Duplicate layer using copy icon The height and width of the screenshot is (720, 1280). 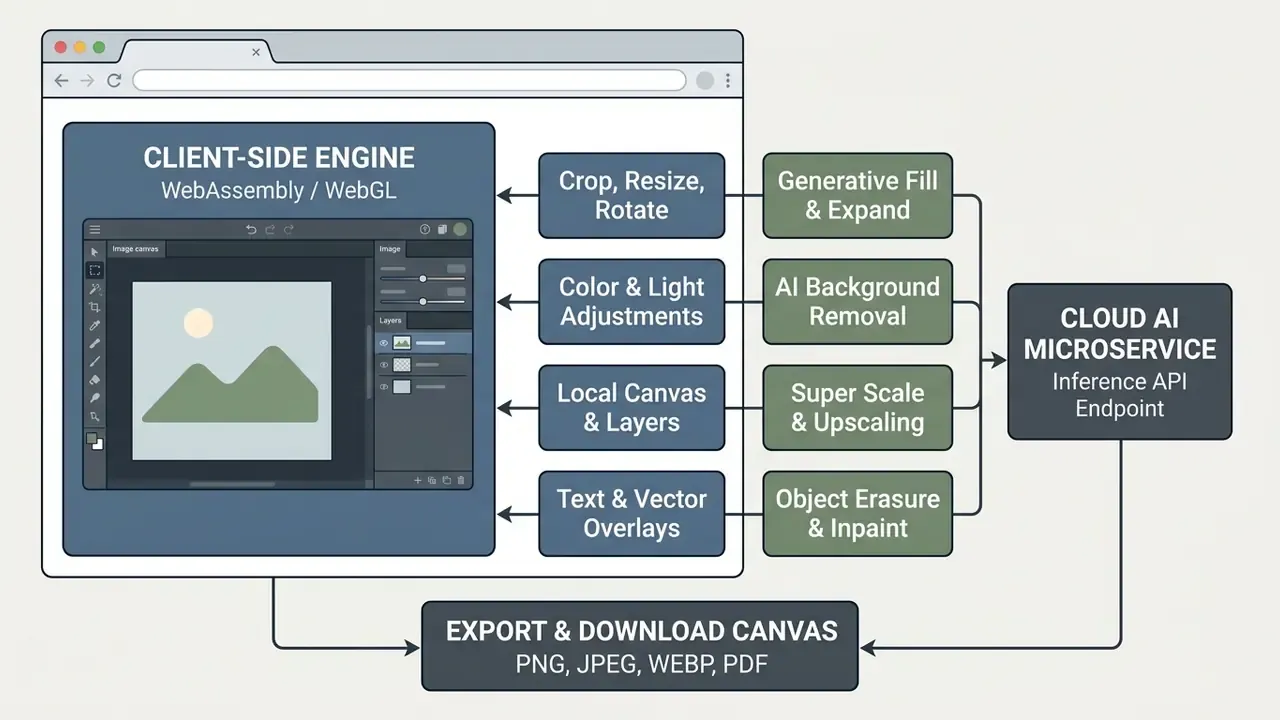coord(432,480)
